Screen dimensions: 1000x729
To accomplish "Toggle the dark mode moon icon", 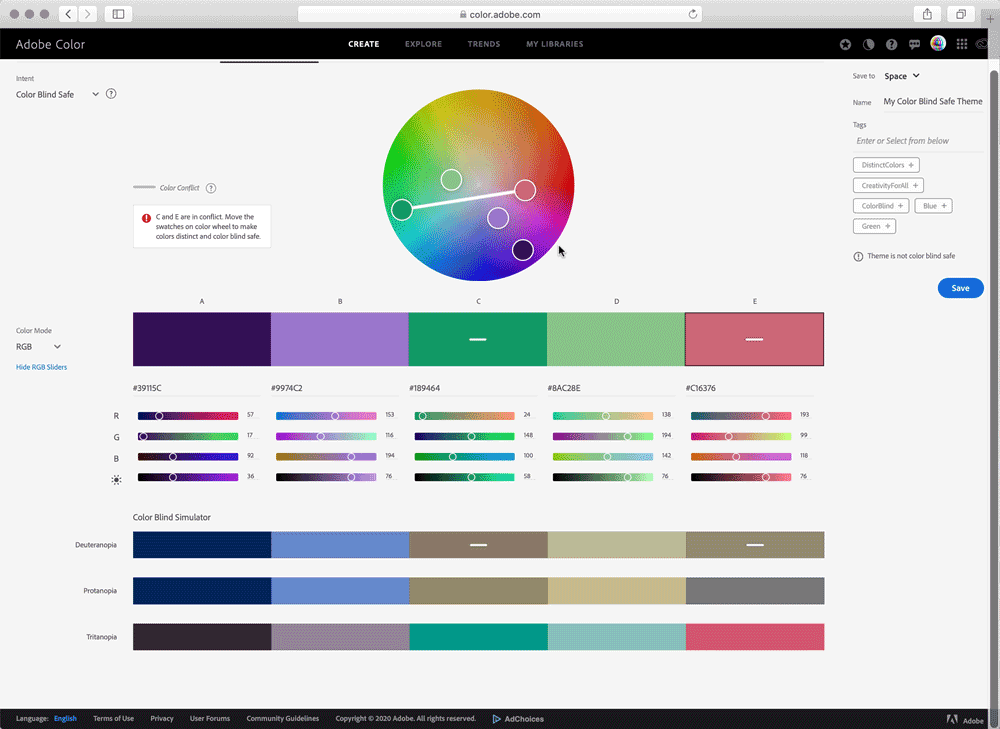I will pos(869,44).
